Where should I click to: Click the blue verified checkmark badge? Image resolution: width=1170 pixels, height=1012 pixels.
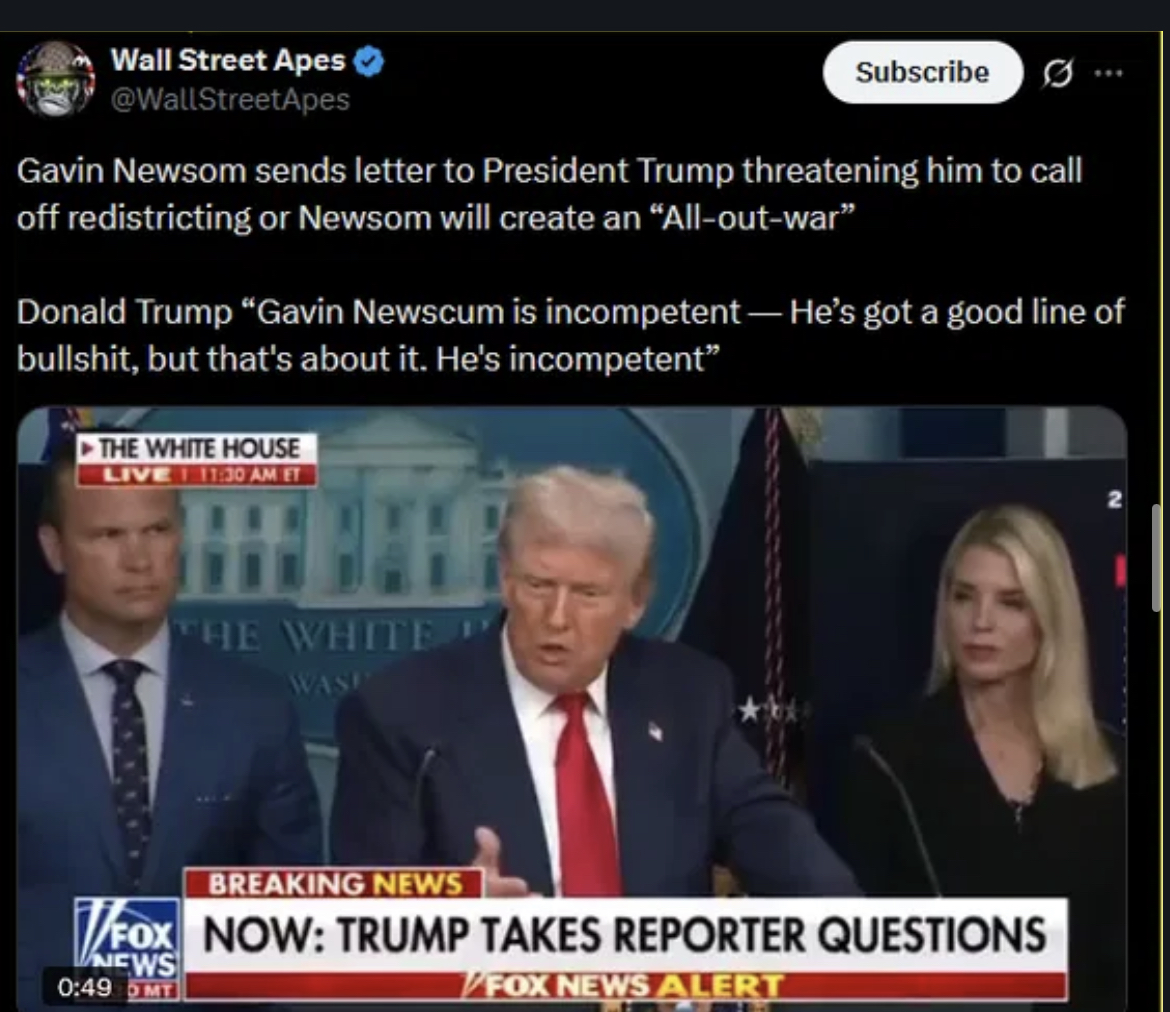point(369,60)
